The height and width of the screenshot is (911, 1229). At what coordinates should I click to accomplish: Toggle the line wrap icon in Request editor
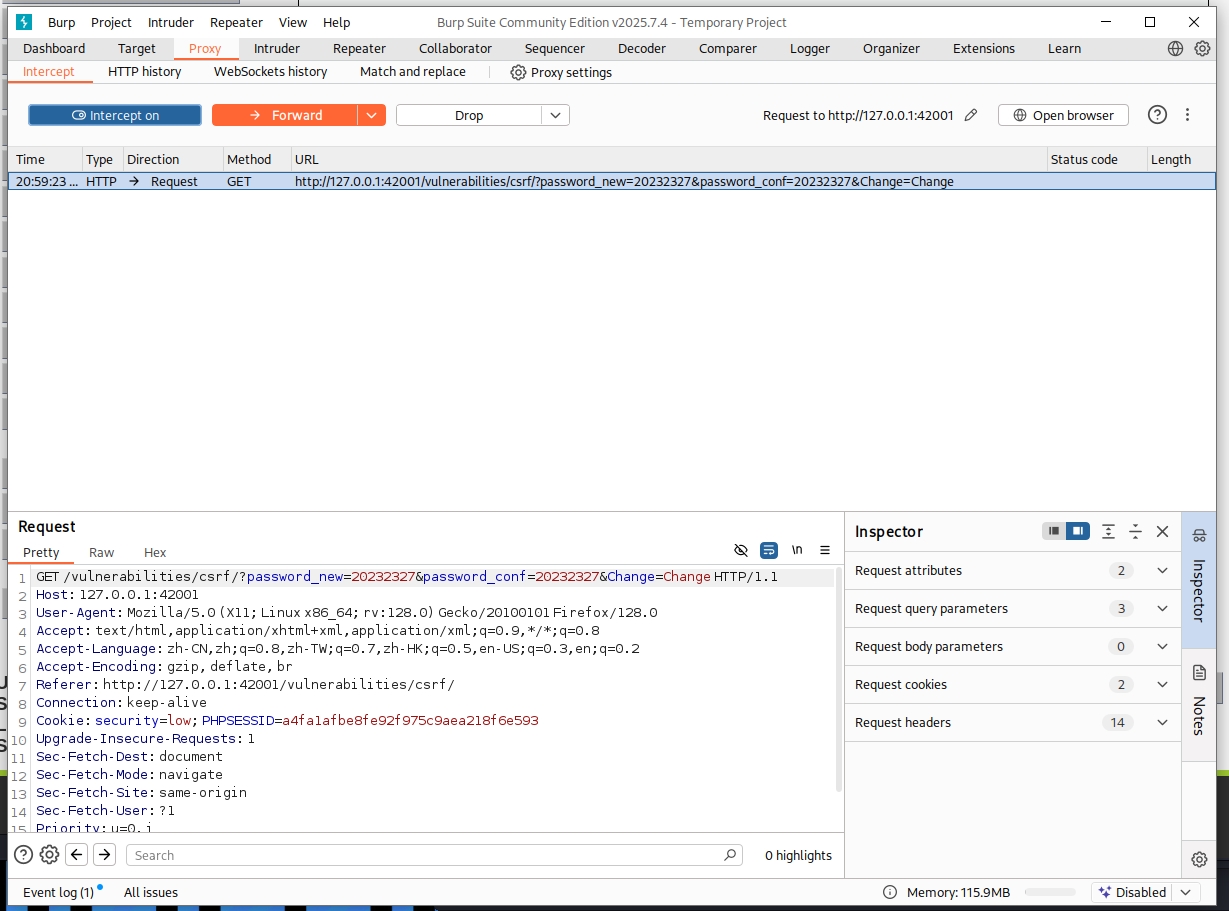pos(769,550)
